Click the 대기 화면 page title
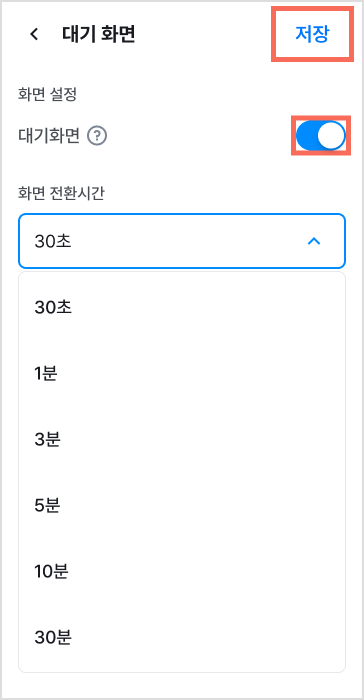 coord(98,34)
